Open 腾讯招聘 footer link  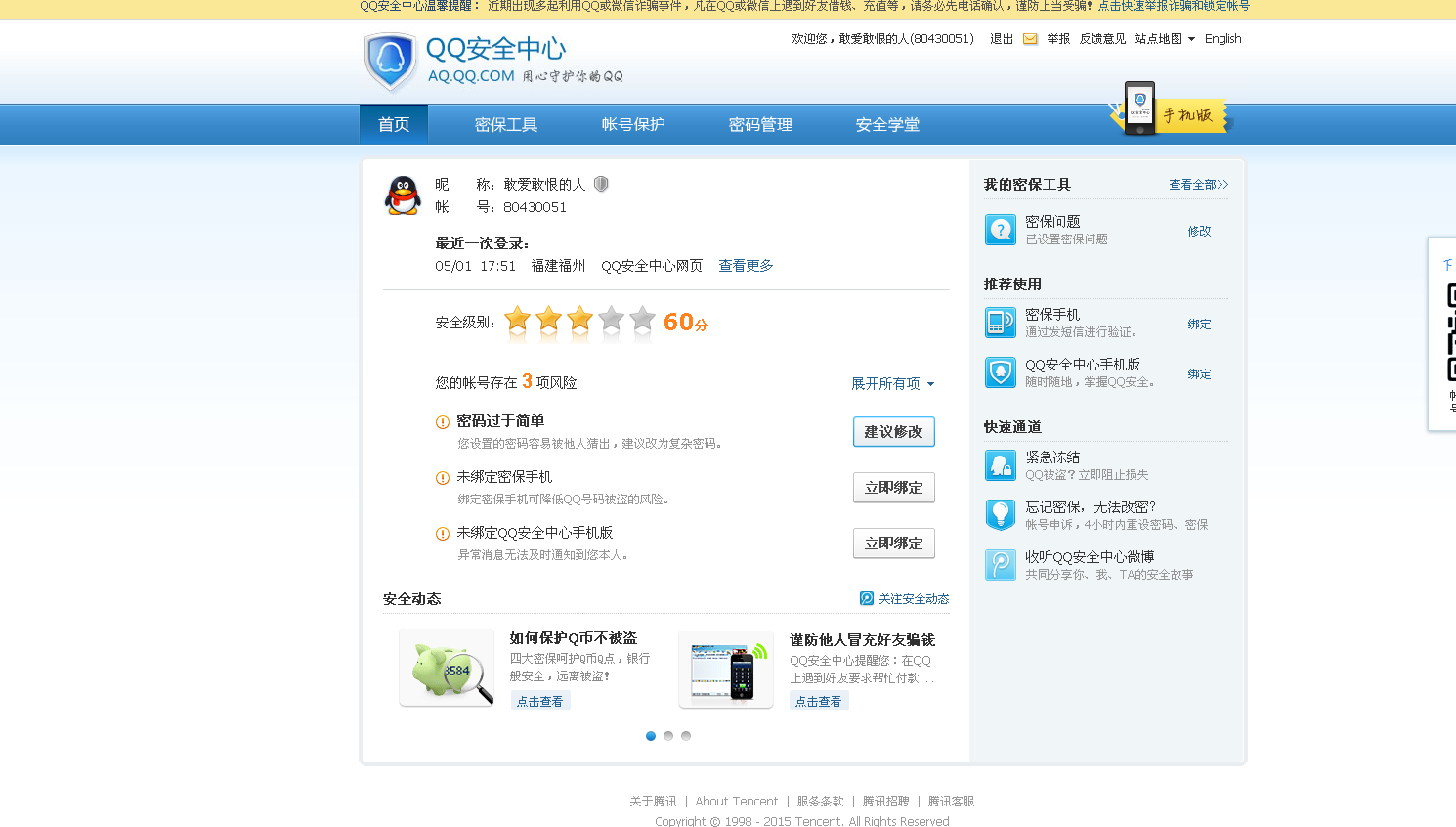pos(885,802)
